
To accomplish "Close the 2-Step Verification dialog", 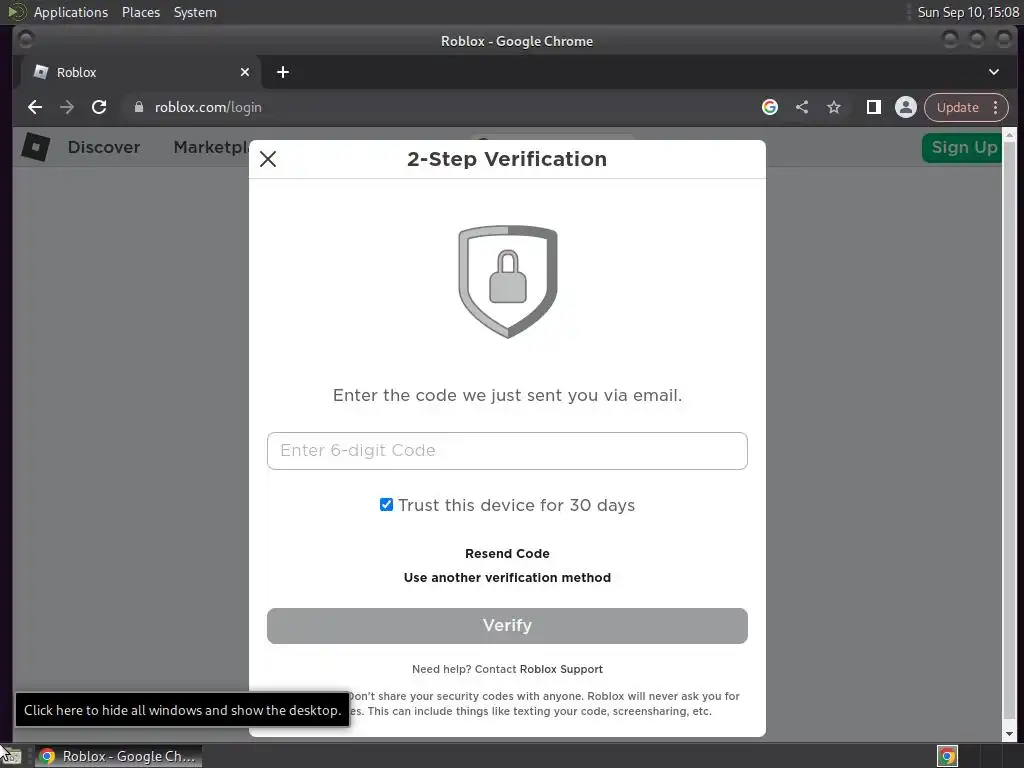I will (x=268, y=159).
